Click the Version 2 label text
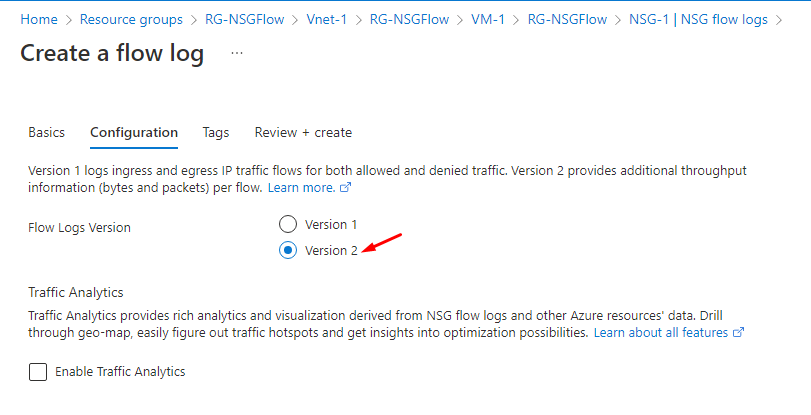Viewport: 811px width, 415px height. [331, 250]
